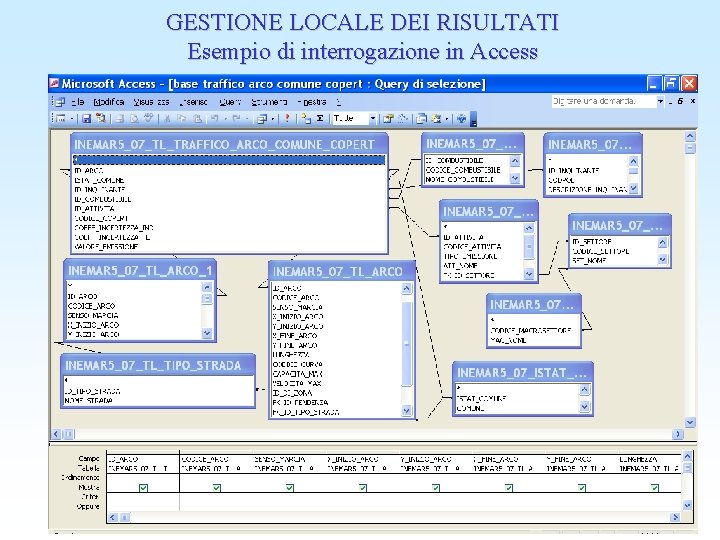Uncheck Mostra for the Y_FINE_ARCO column

coord(582,488)
